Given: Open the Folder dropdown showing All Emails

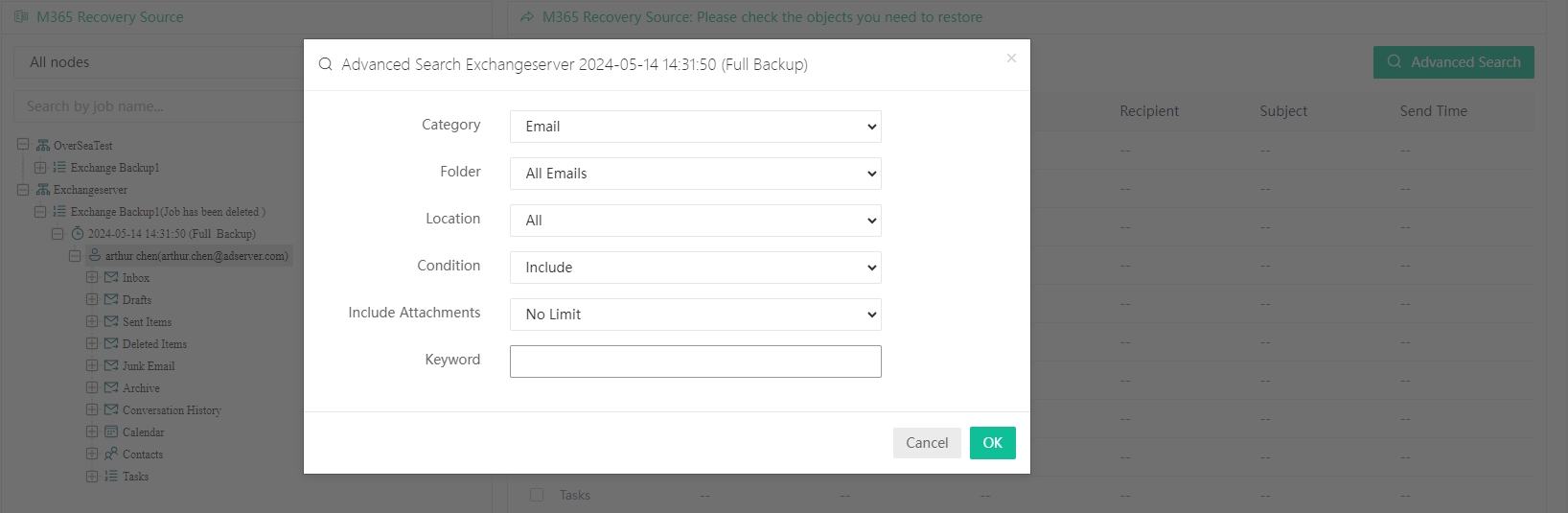Looking at the screenshot, I should click(x=695, y=174).
